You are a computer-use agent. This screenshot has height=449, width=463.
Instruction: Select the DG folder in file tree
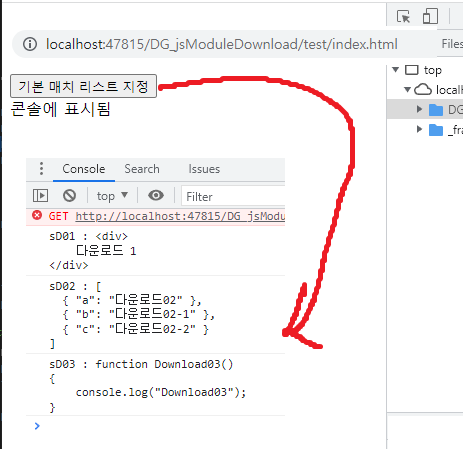click(436, 110)
